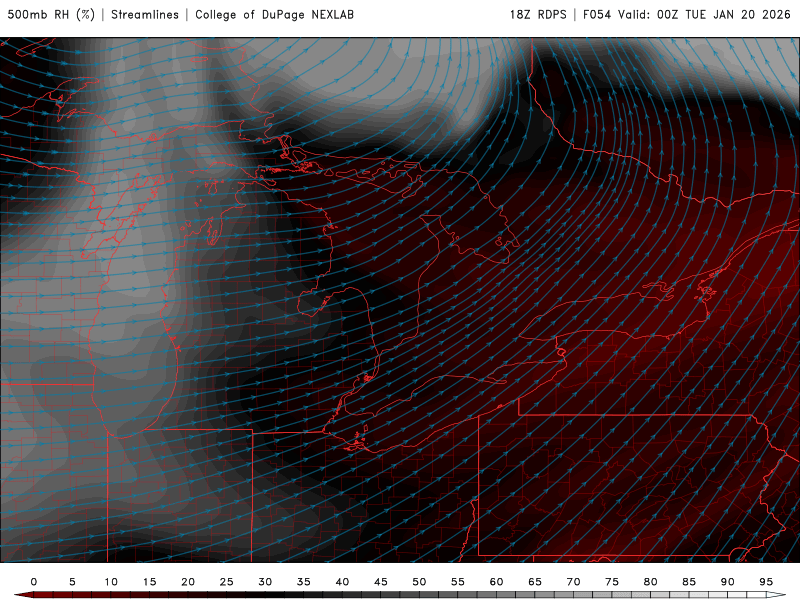Click the 90 label on the color bar

point(728,582)
